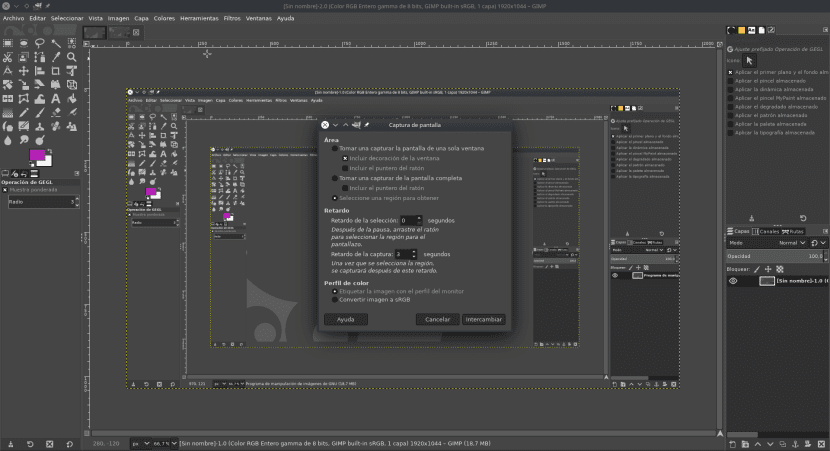Hide the Sin nombre layer via eye icon
This screenshot has width=830, height=451.
pyautogui.click(x=733, y=281)
